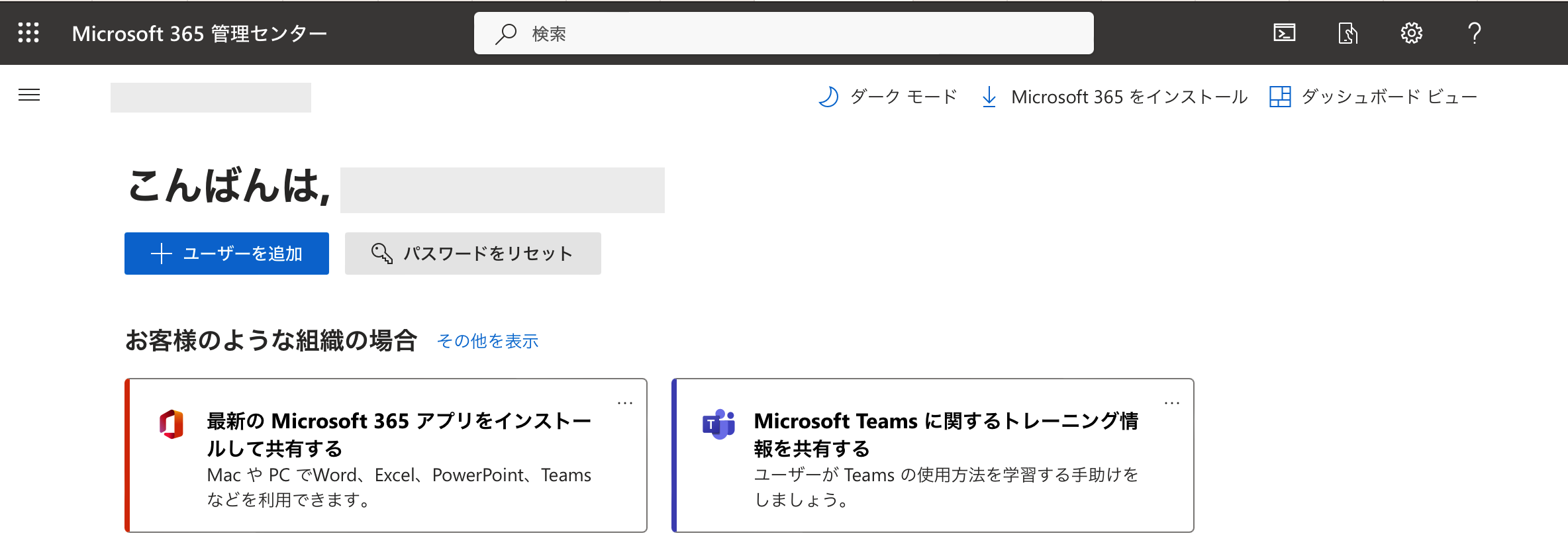Screen dimensions: 1568x560
Task: Click Microsoft 365 をインストール
Action: [x=1114, y=97]
